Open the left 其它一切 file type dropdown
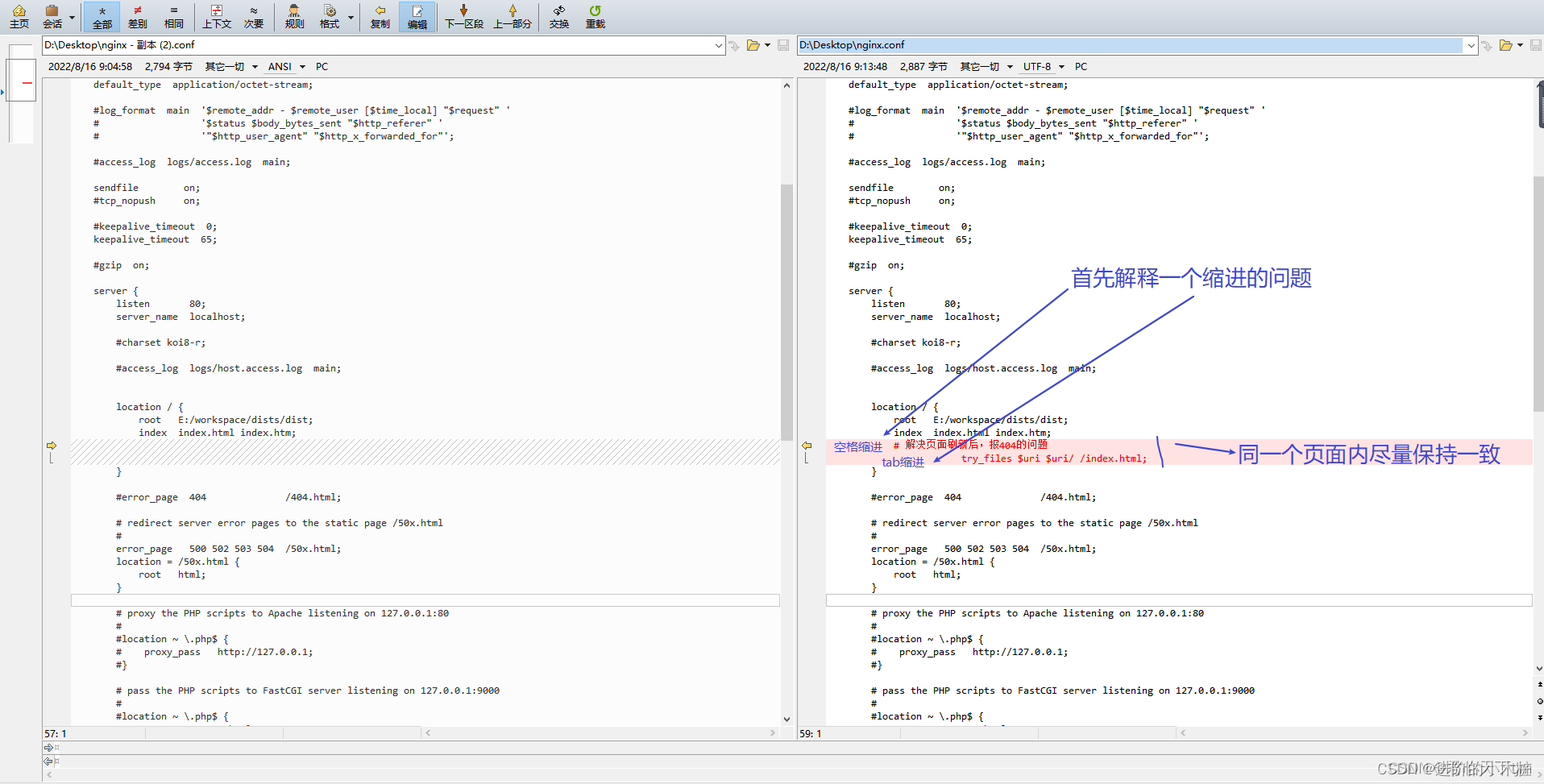This screenshot has height=784, width=1544. click(231, 67)
